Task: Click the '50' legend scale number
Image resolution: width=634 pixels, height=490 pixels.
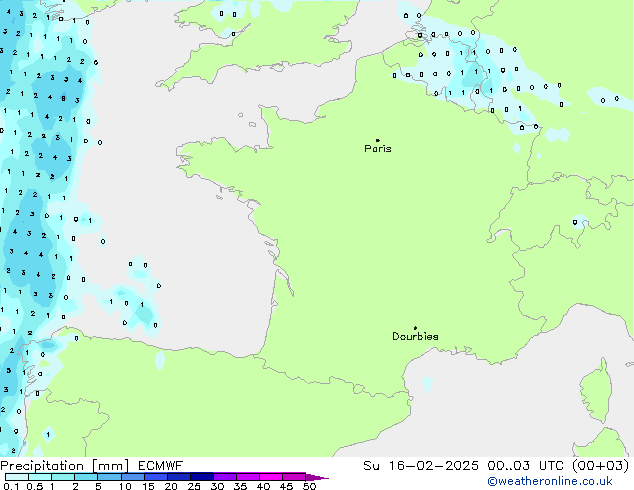Action: tap(309, 486)
